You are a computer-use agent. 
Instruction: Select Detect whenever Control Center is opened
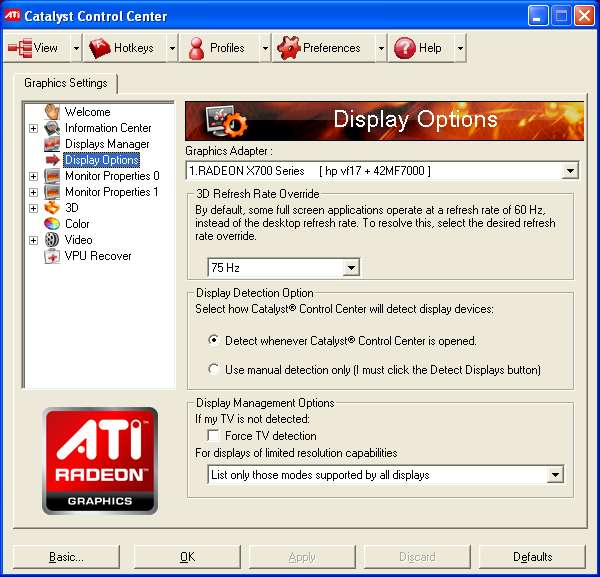tap(213, 341)
